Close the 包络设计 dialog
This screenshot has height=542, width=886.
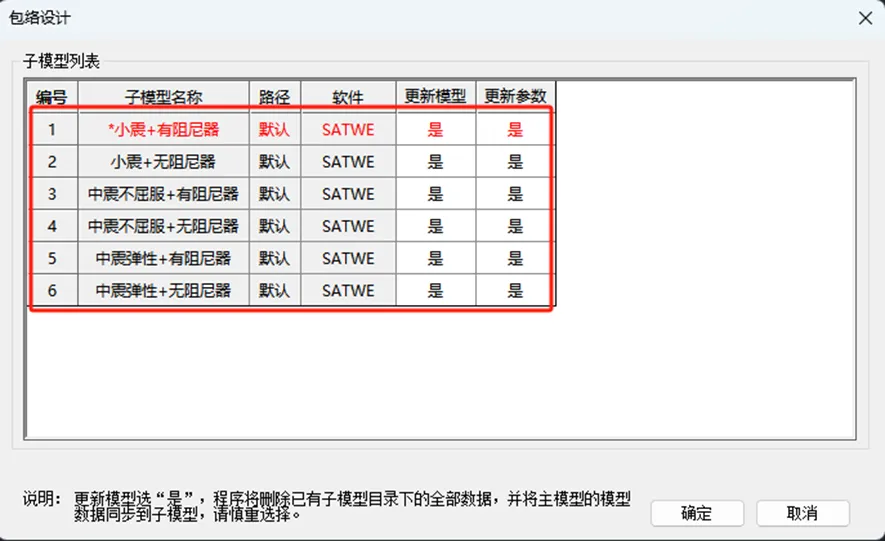864,18
